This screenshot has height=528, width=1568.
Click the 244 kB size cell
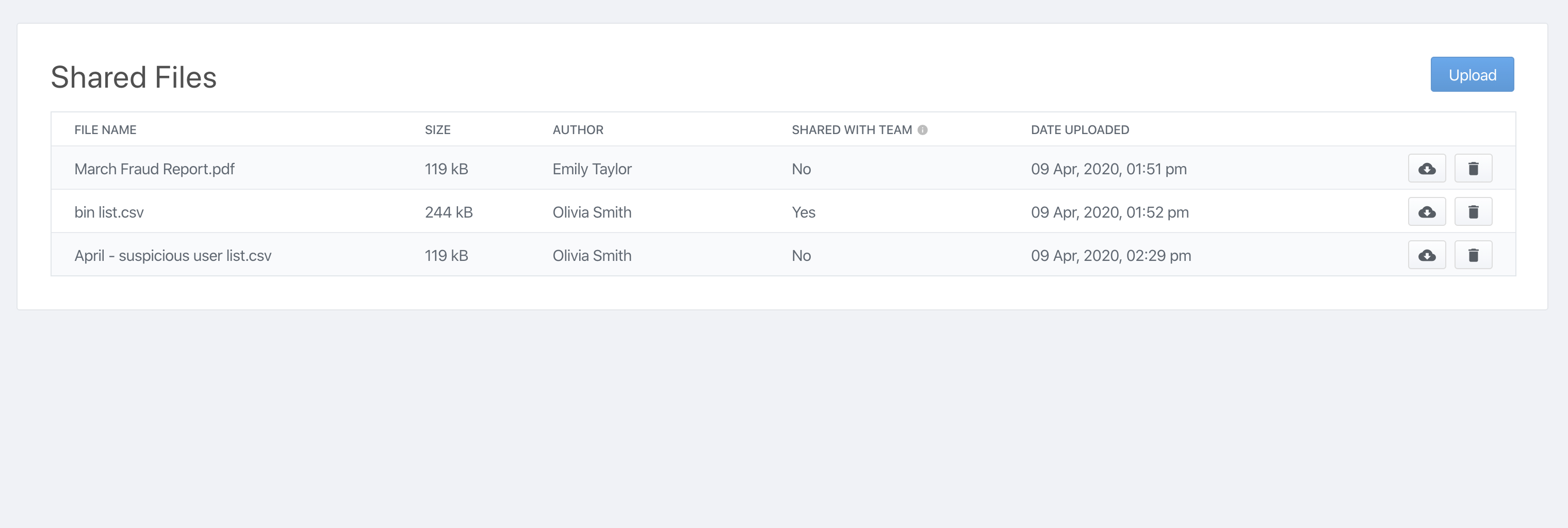click(x=448, y=212)
